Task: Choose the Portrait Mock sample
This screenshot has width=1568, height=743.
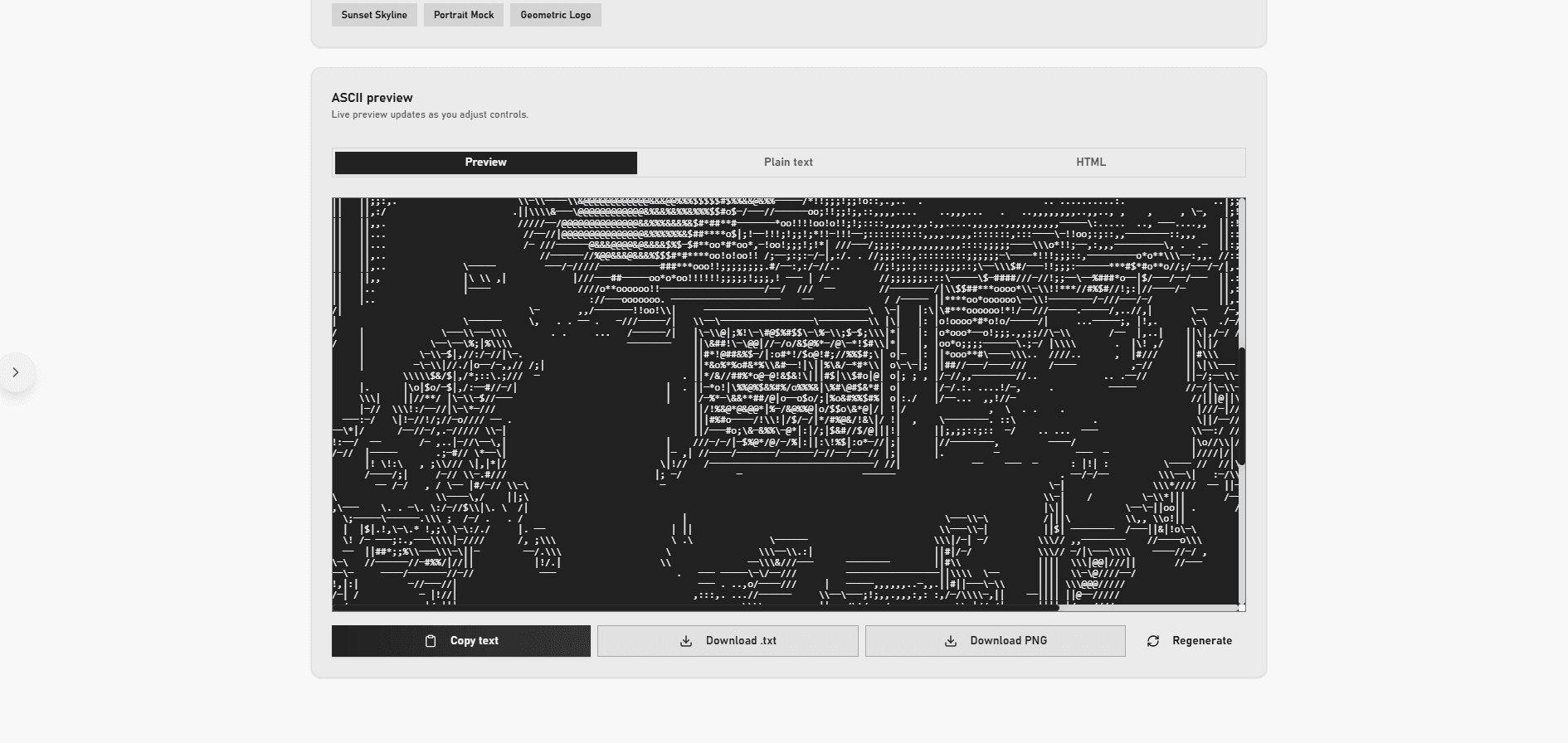Action: (464, 15)
